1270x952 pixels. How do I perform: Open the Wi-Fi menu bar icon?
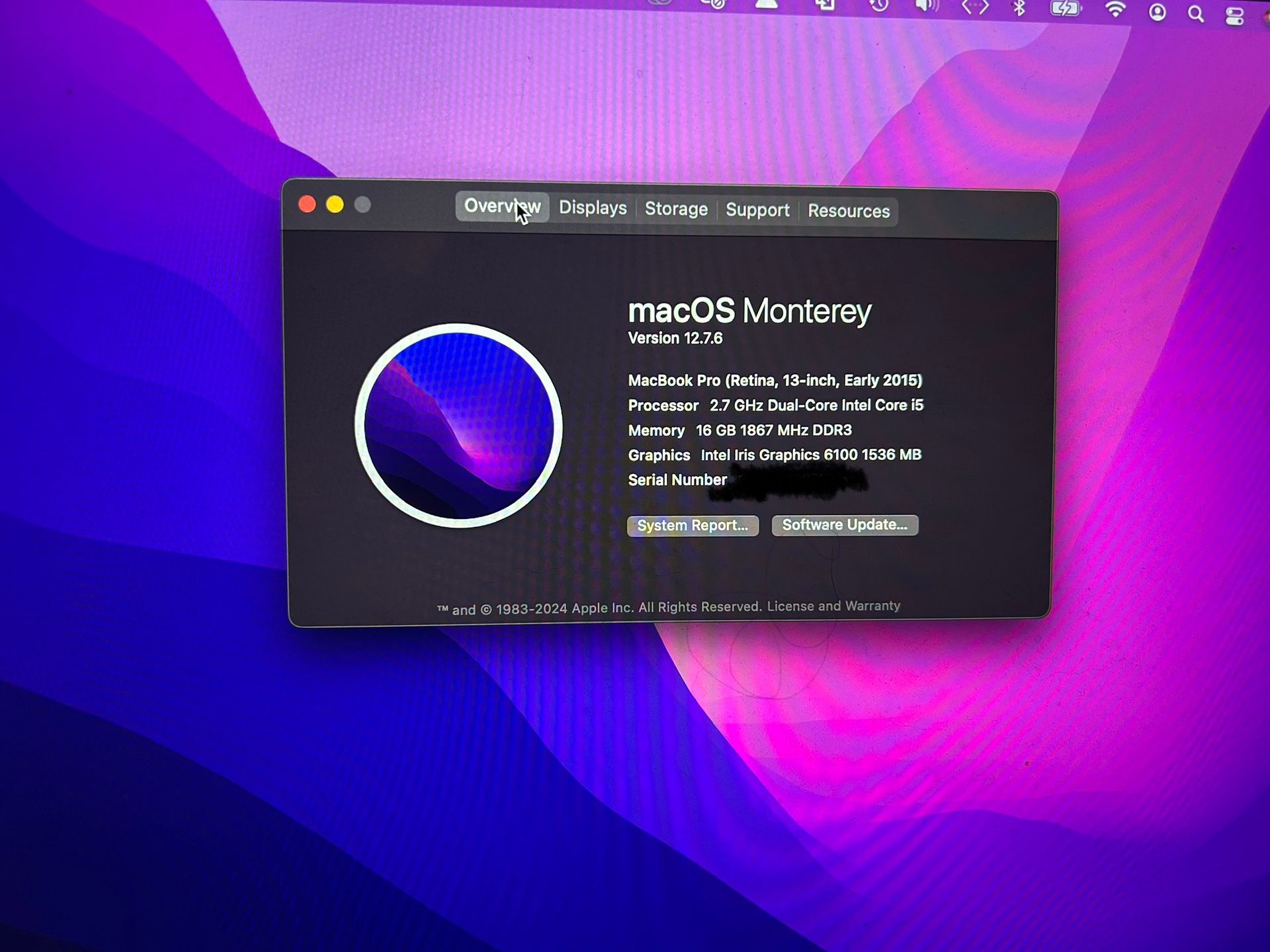pos(1116,10)
